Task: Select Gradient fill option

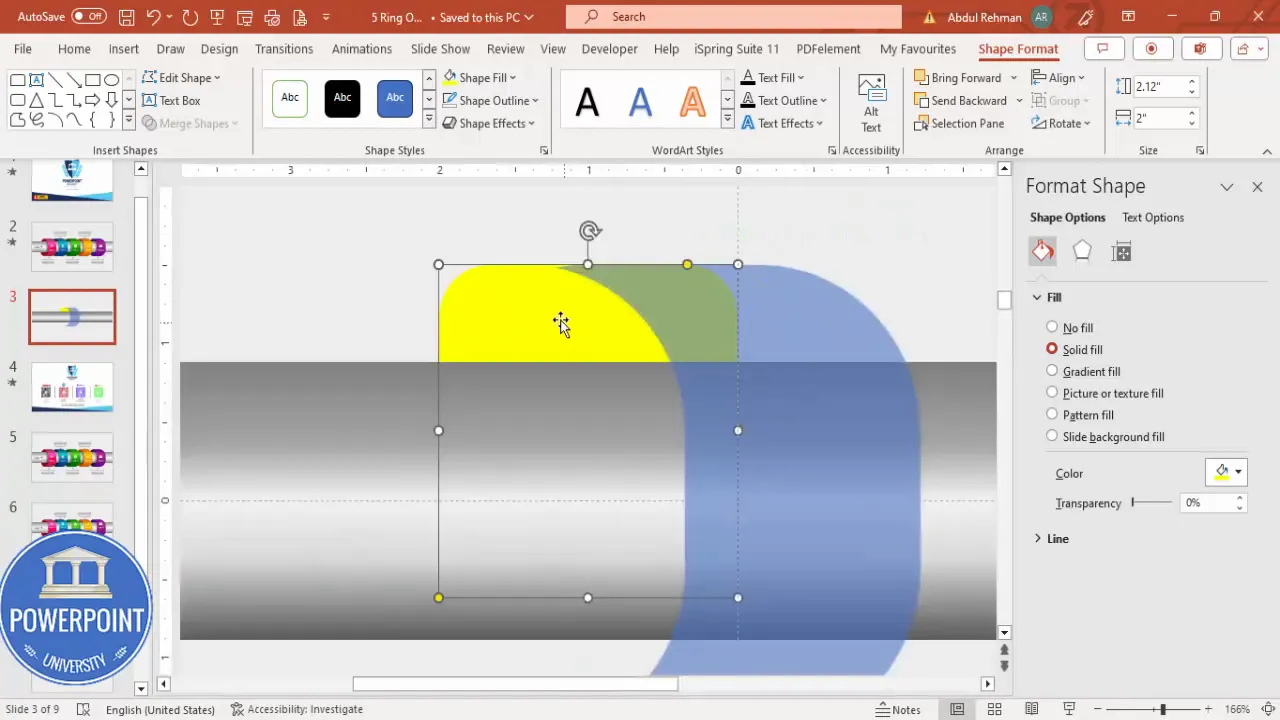Action: tap(1083, 371)
